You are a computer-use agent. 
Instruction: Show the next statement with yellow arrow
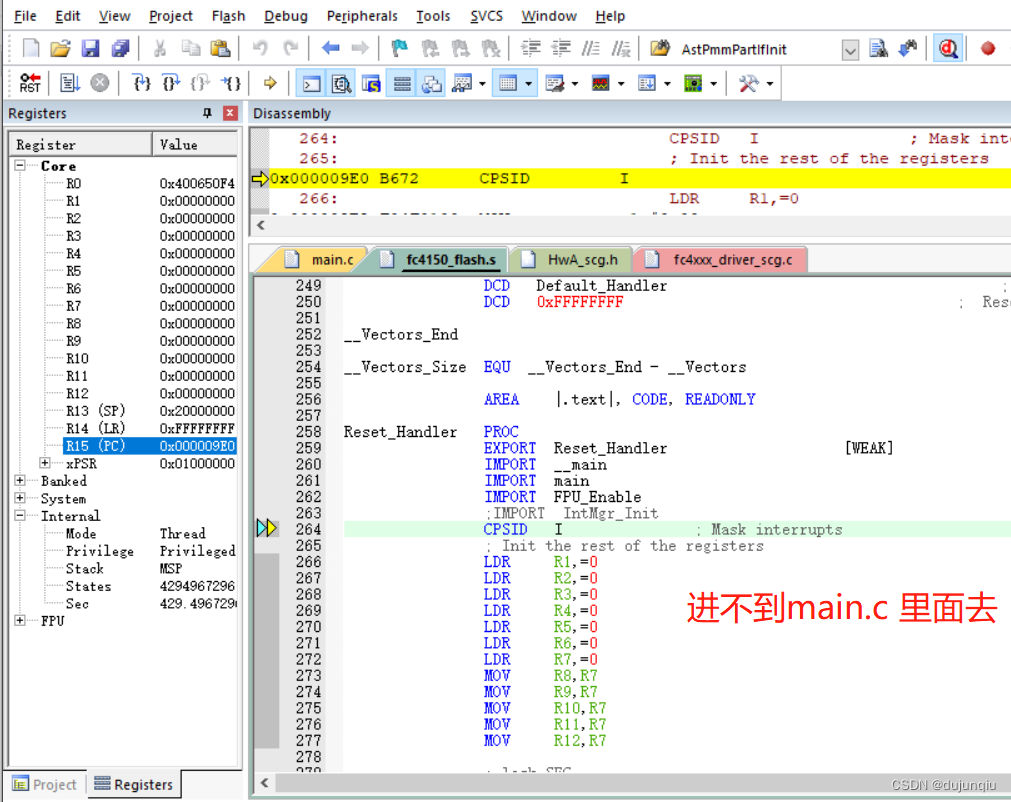[x=270, y=83]
